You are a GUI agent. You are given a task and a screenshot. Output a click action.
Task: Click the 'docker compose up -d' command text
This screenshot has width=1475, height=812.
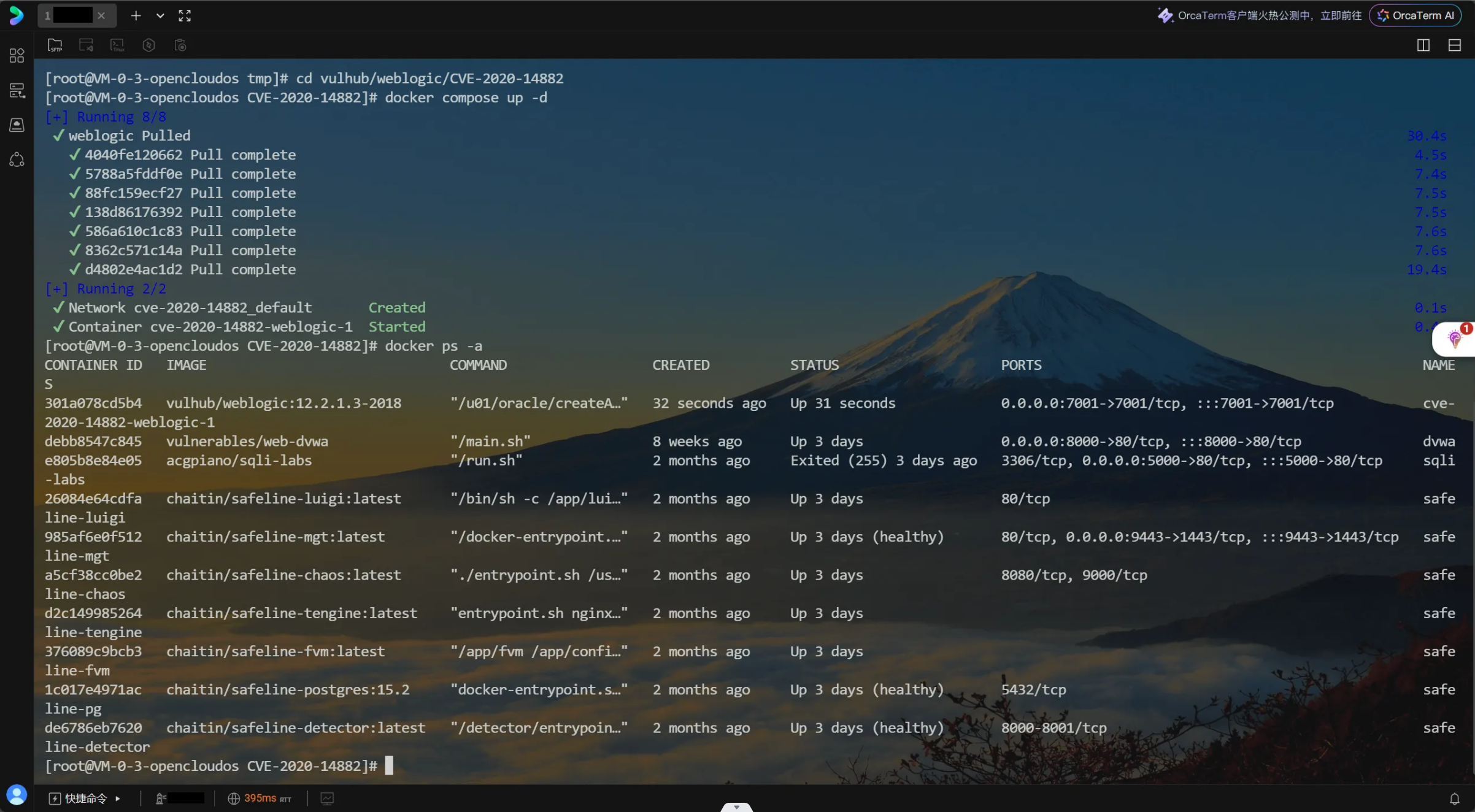[x=466, y=98]
